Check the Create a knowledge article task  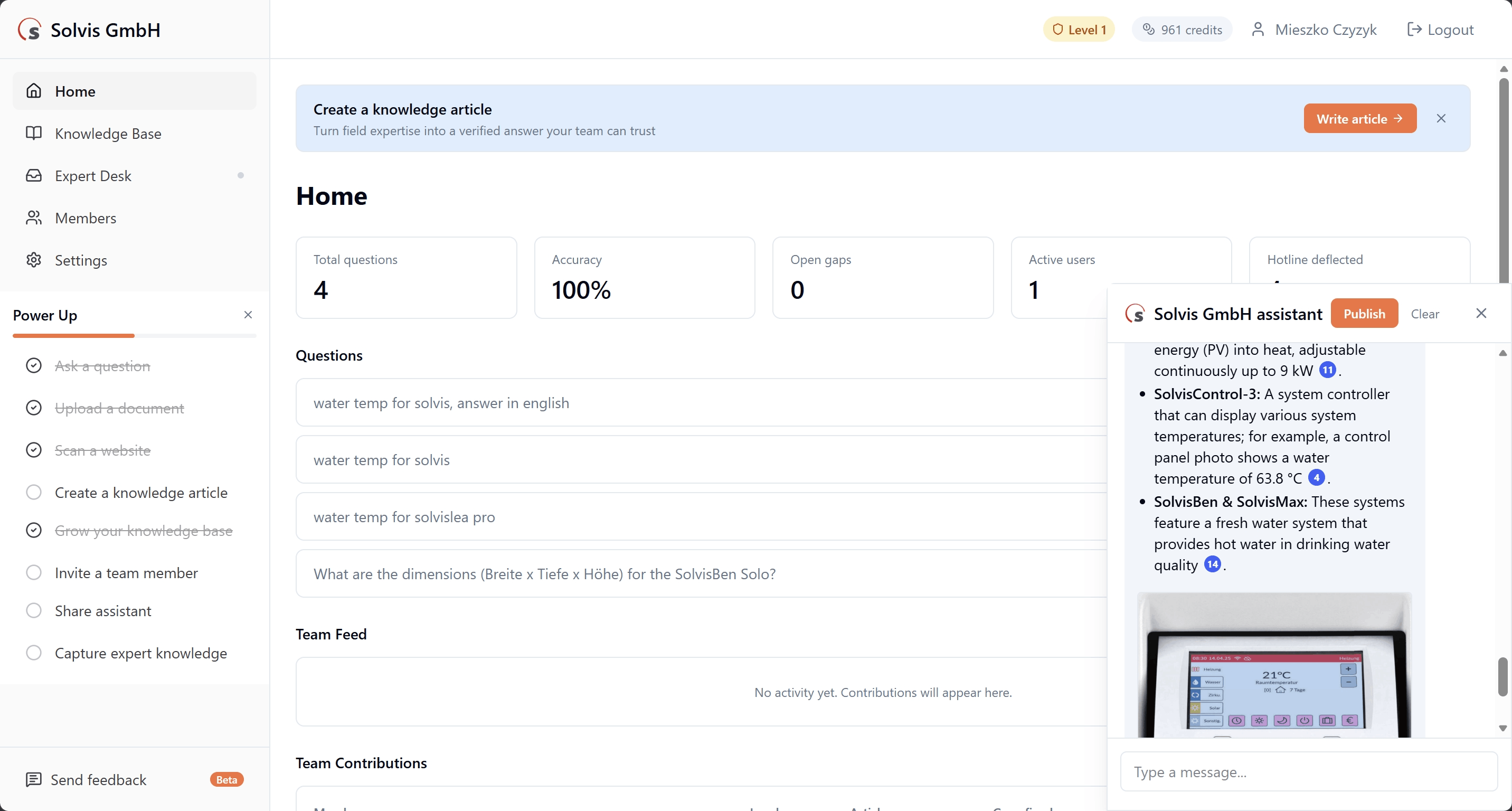(x=34, y=492)
